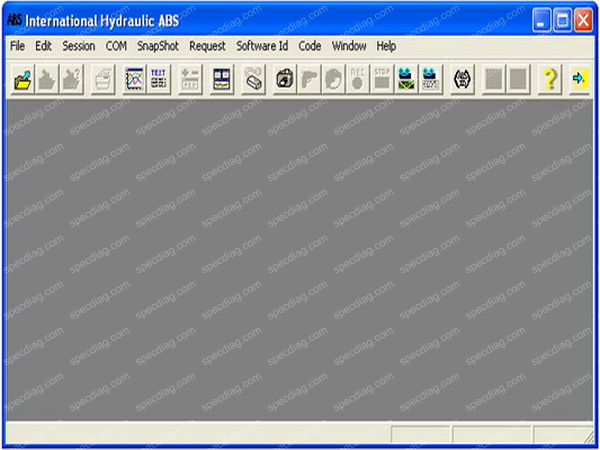Image resolution: width=600 pixels, height=450 pixels.
Task: Click the ABS circular brake icon
Action: pos(462,81)
